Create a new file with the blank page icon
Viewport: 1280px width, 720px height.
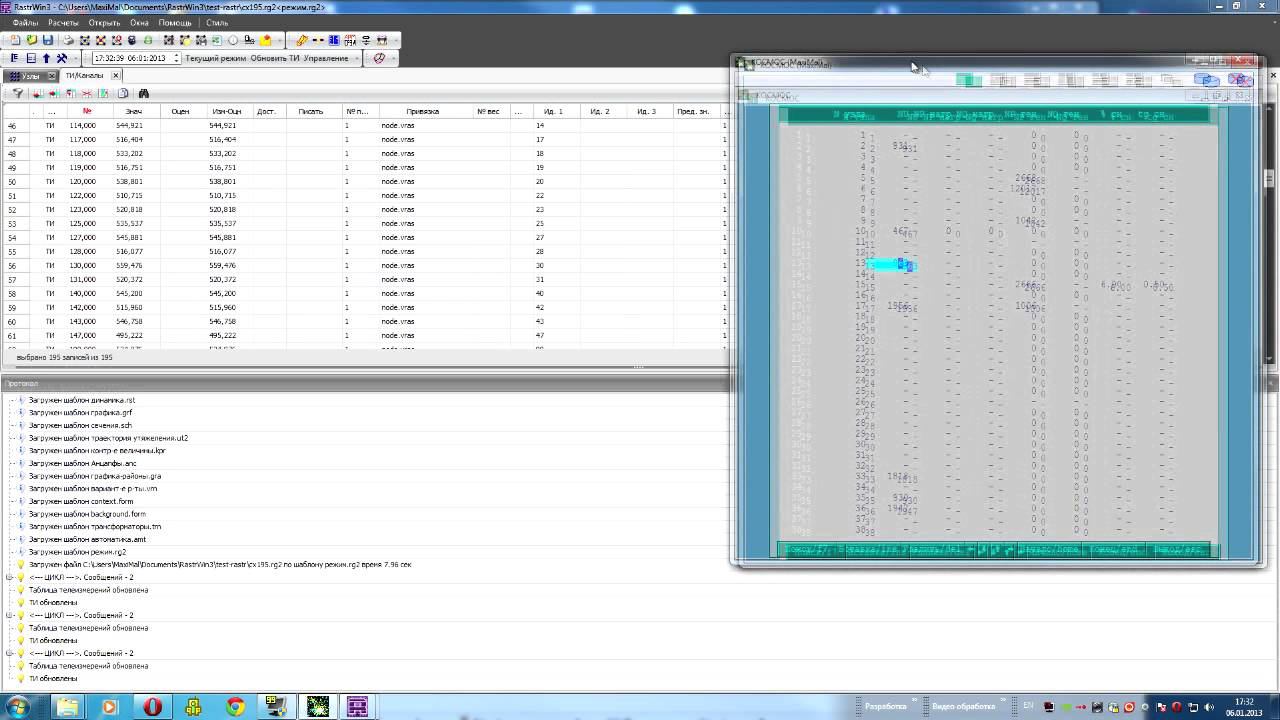coord(15,40)
